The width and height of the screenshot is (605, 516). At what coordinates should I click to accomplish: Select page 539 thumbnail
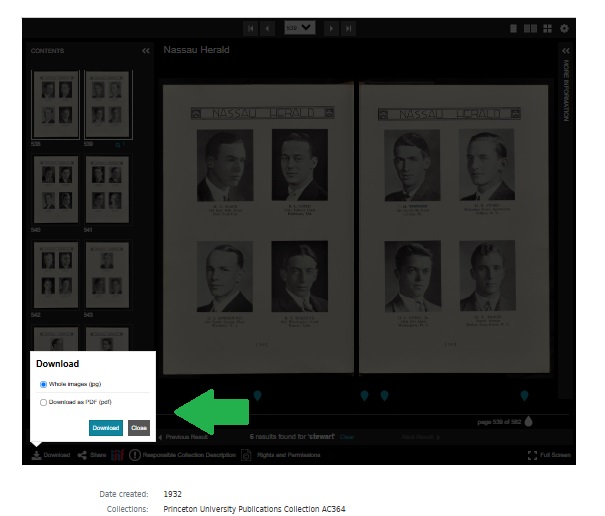click(x=108, y=105)
